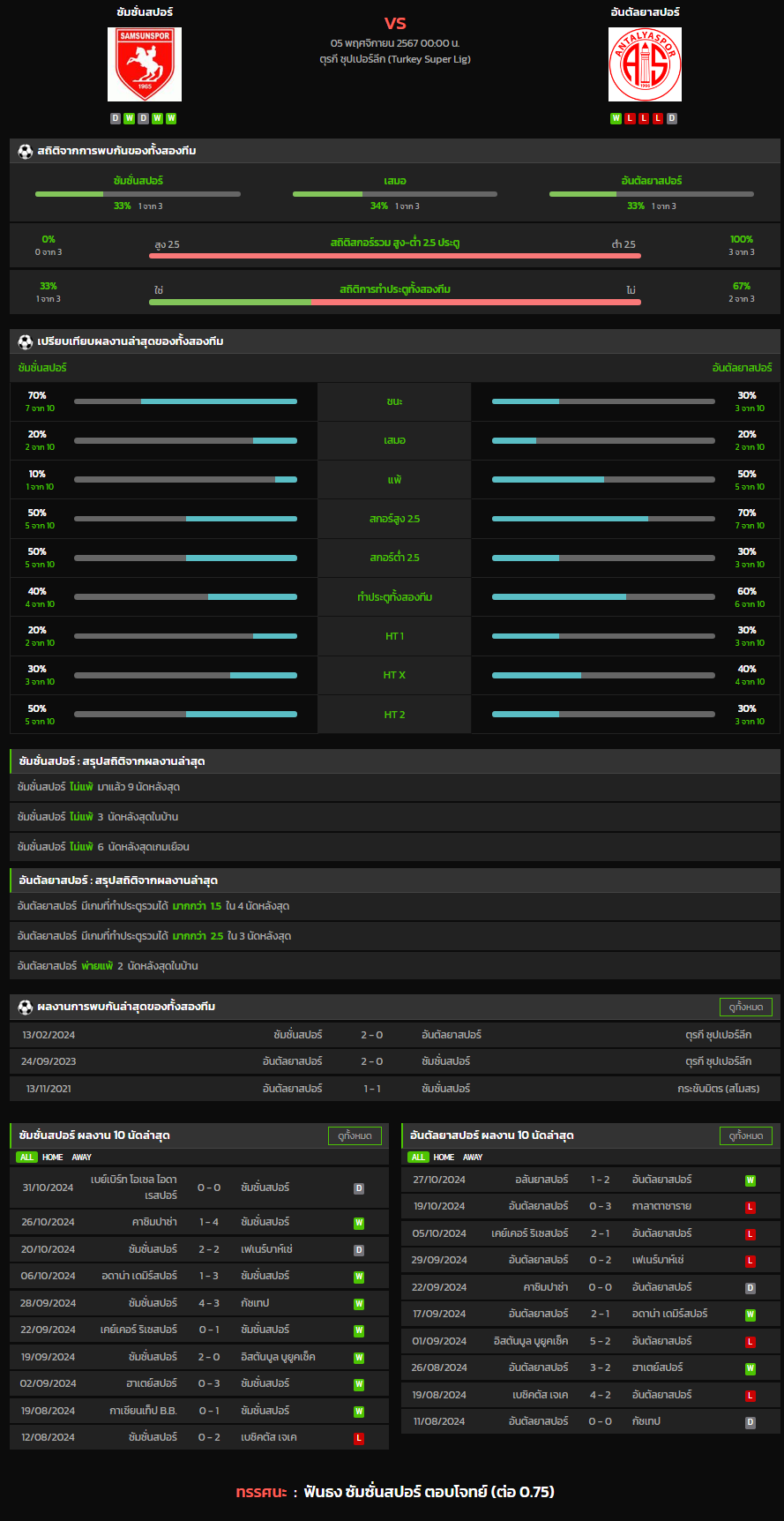Click the W result badge for 19/09/2024 match
Viewport: 784px width, 1521px height.
359,1358
